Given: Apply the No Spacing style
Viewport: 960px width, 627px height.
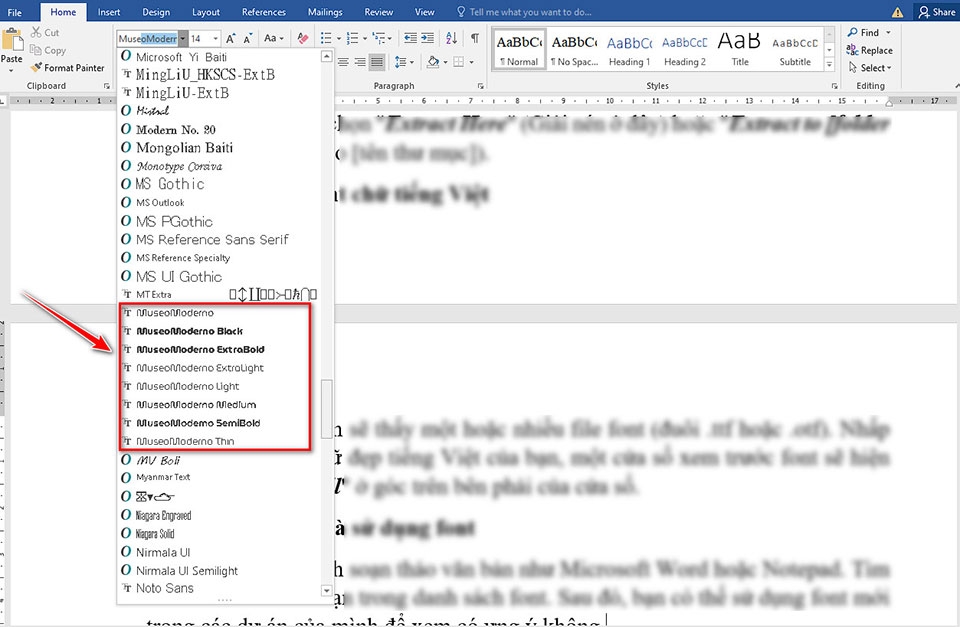Looking at the screenshot, I should (x=574, y=49).
